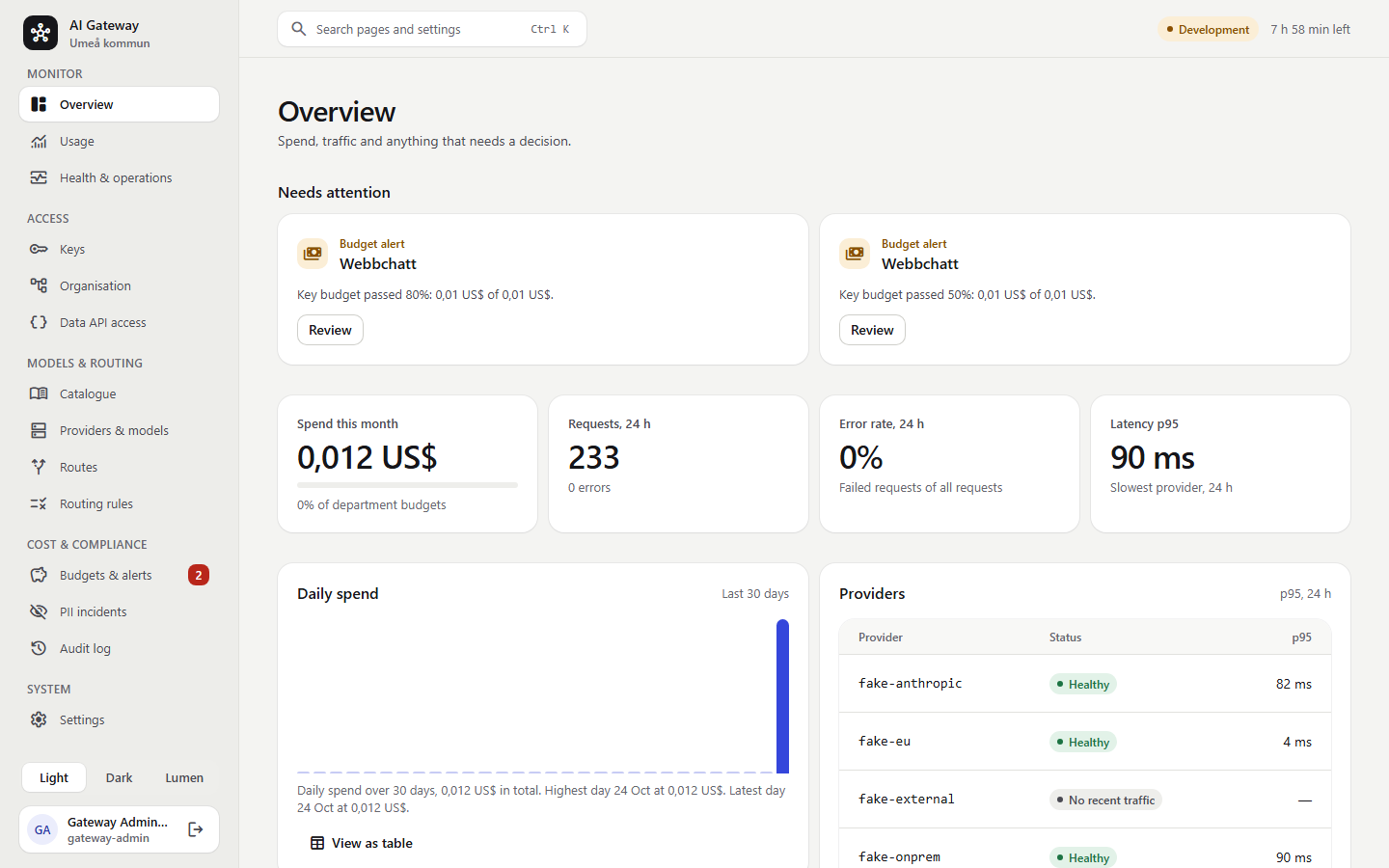Click the Providers & models server icon
The width and height of the screenshot is (1389, 868).
[39, 431]
